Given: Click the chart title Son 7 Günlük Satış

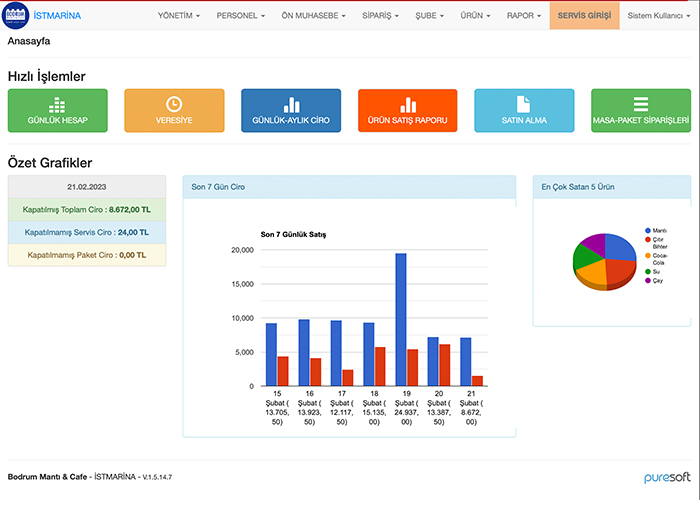Looking at the screenshot, I should pyautogui.click(x=293, y=234).
